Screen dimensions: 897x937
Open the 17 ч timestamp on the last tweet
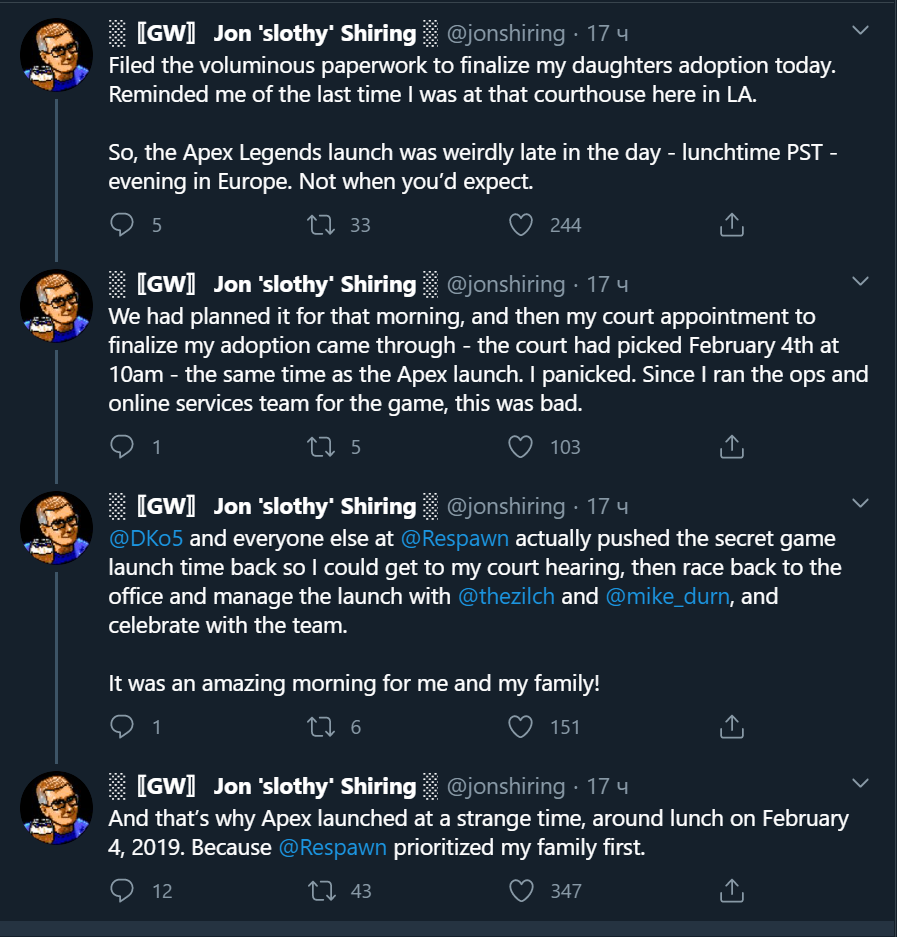point(607,787)
